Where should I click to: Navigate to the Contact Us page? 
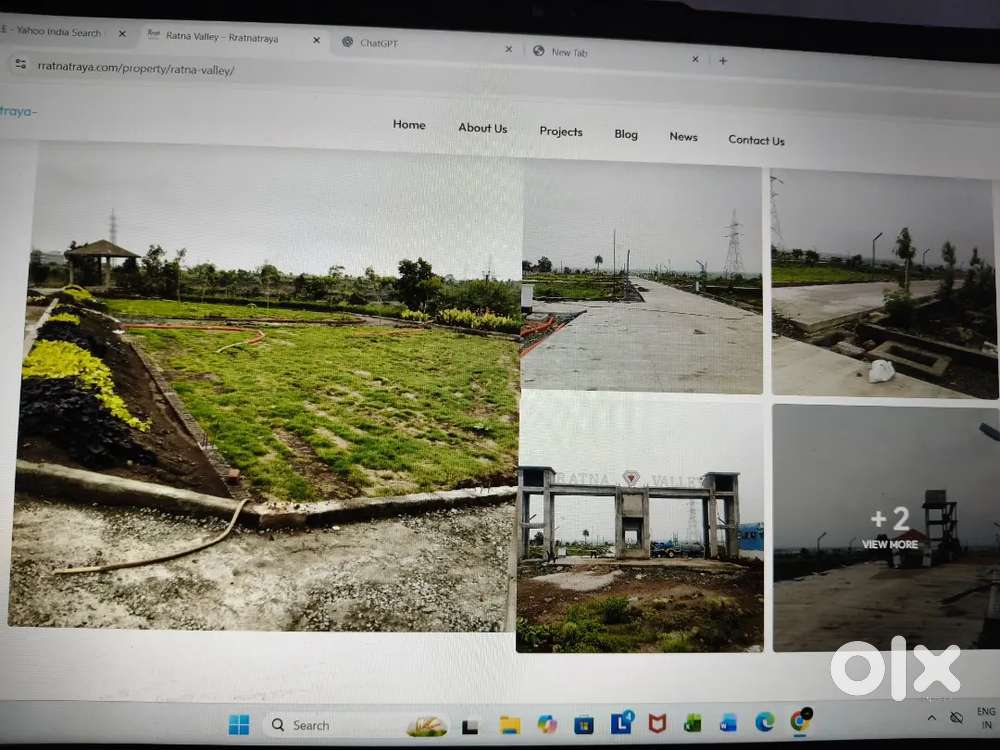click(x=756, y=140)
